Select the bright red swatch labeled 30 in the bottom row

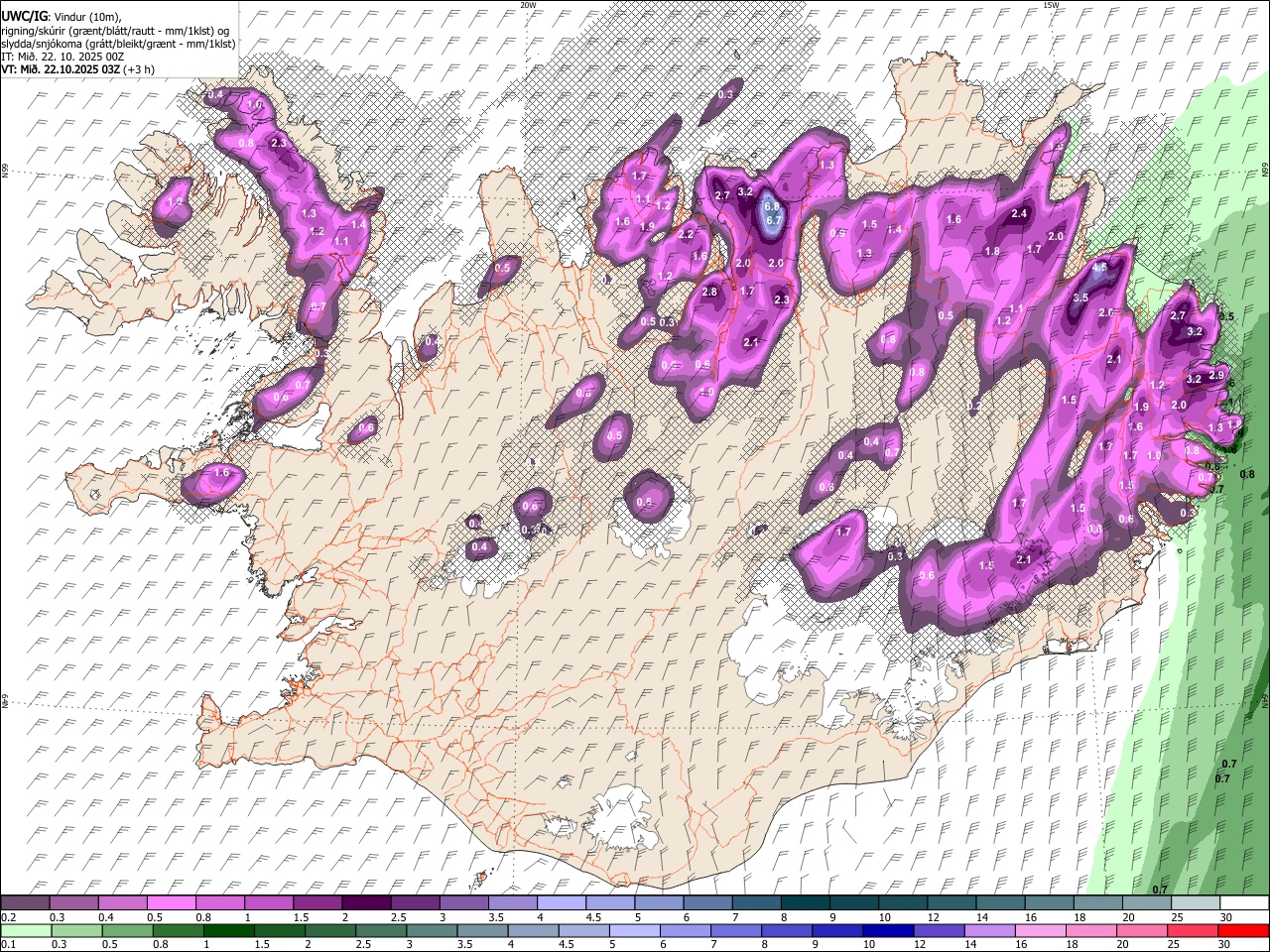(1244, 931)
